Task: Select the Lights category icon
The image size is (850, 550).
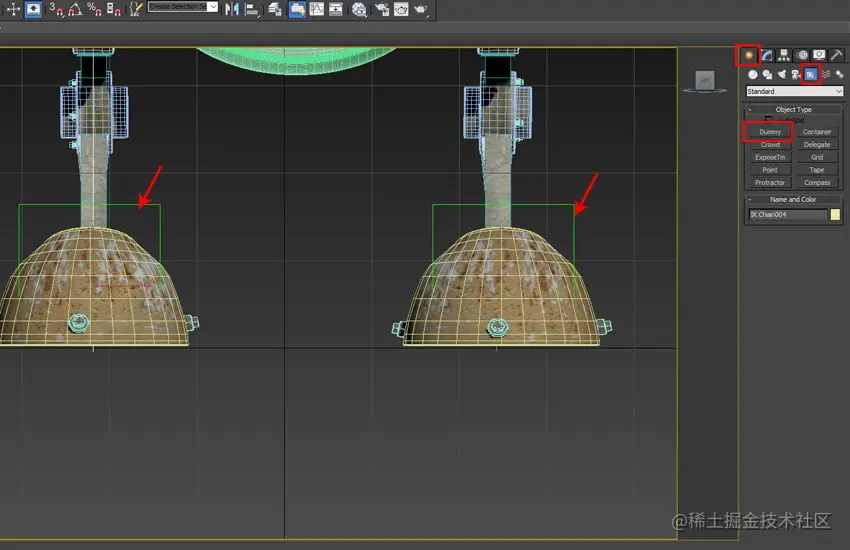Action: [x=781, y=74]
